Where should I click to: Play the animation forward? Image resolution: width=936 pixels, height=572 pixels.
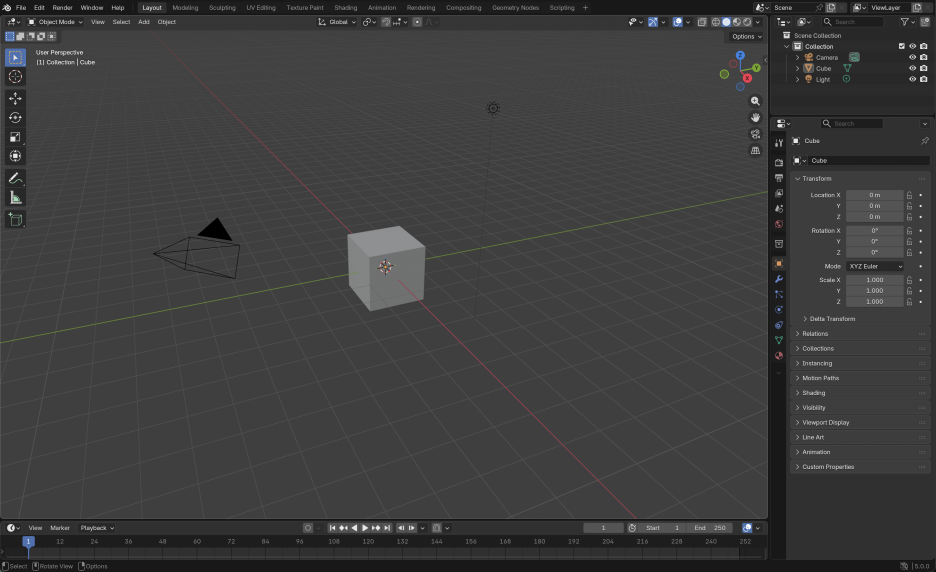coord(365,528)
